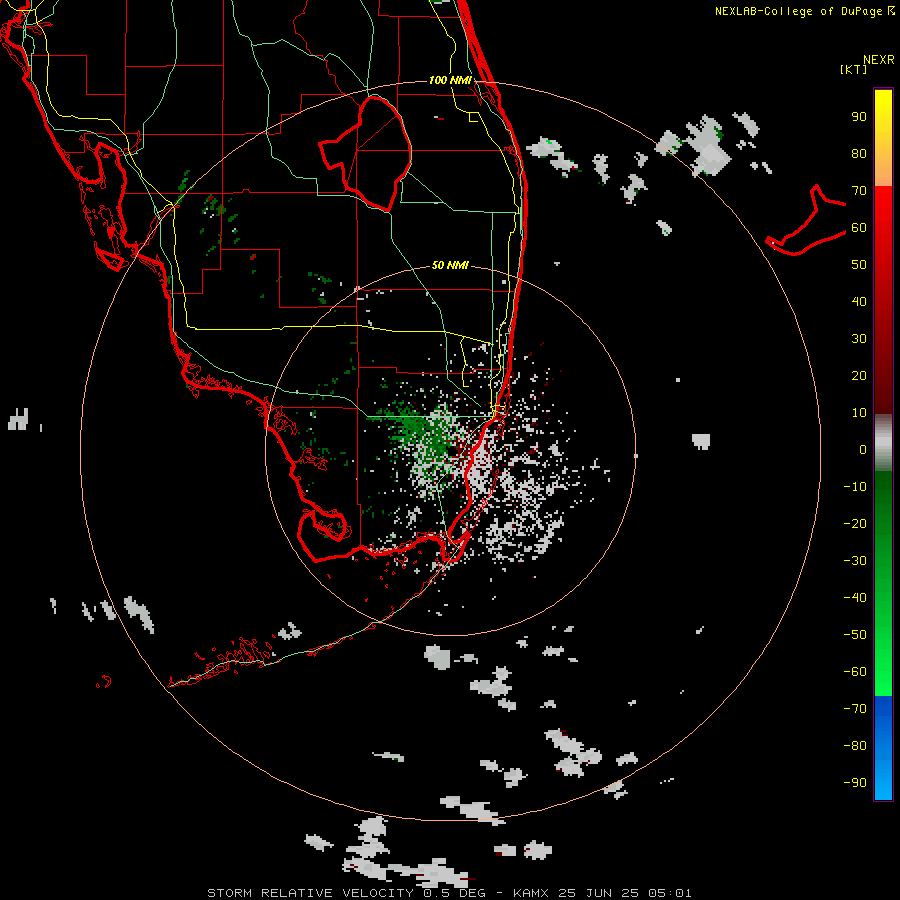Click the positive 10 scale value

point(859,413)
